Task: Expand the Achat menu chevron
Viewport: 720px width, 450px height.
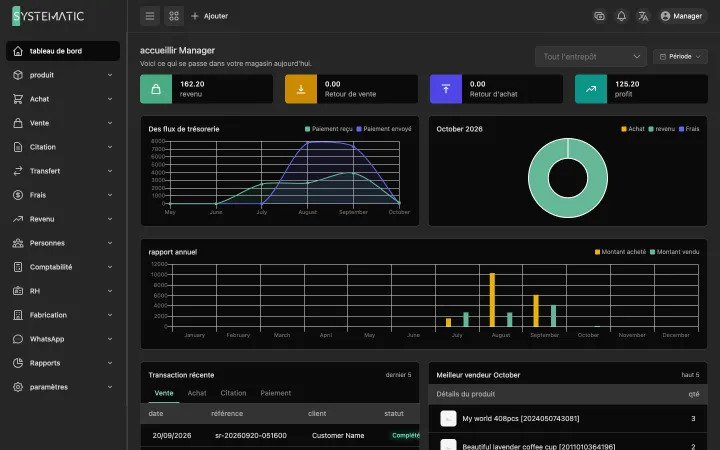Action: coord(110,99)
